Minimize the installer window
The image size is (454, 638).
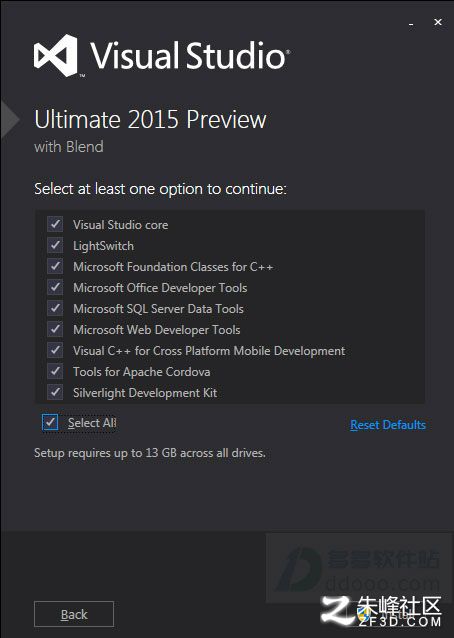point(411,24)
